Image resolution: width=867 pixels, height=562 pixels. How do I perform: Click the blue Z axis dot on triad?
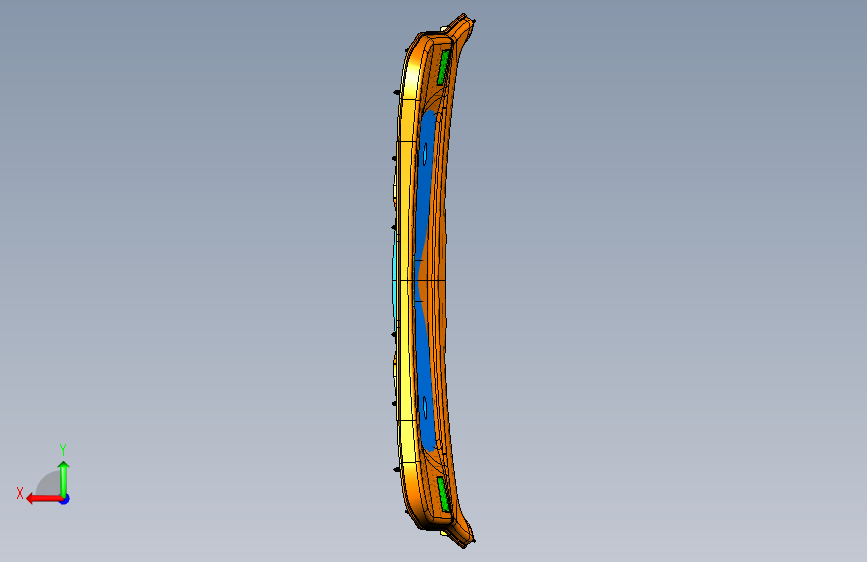[65, 499]
